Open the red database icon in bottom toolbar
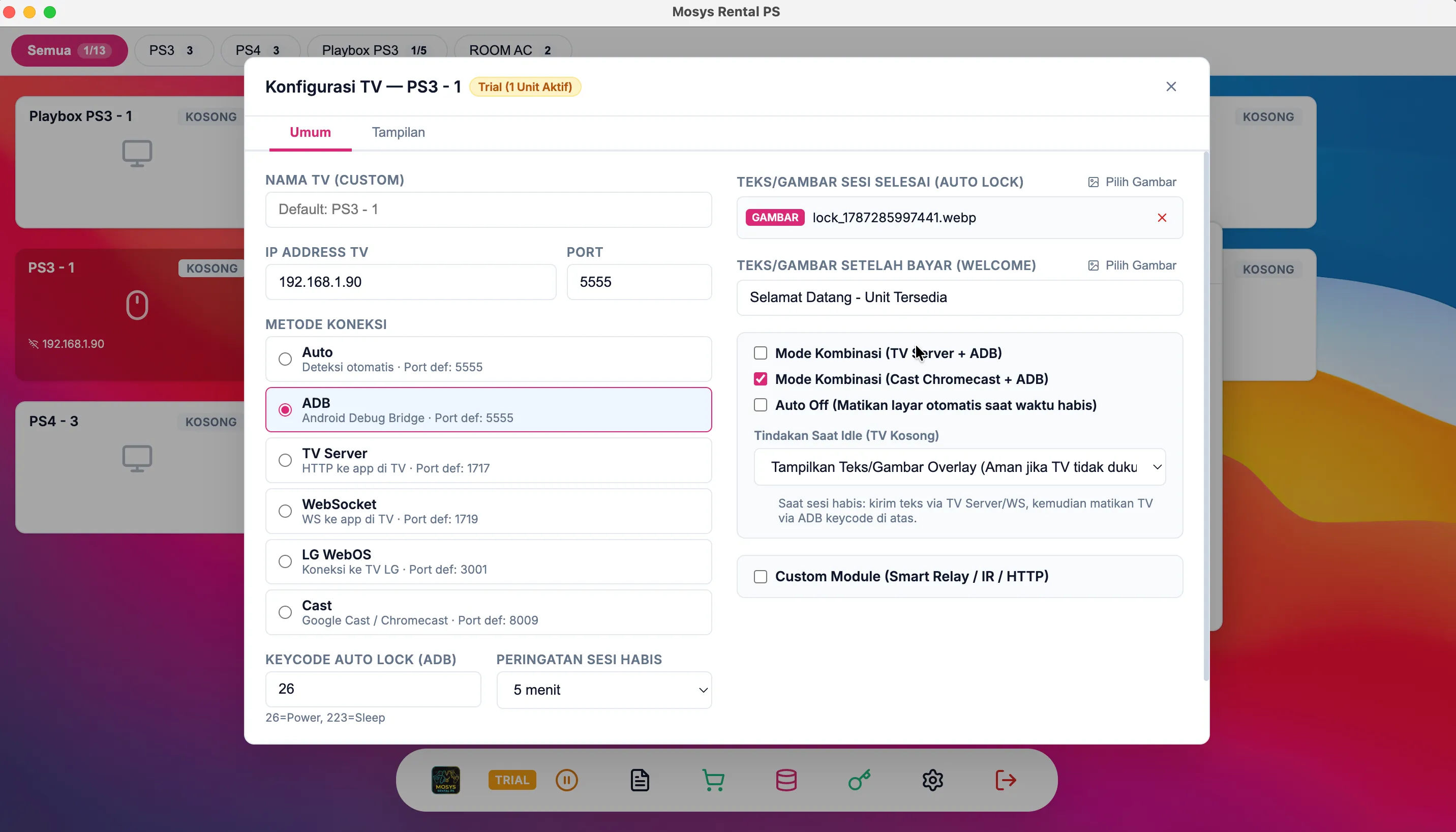Image resolution: width=1456 pixels, height=832 pixels. [786, 780]
